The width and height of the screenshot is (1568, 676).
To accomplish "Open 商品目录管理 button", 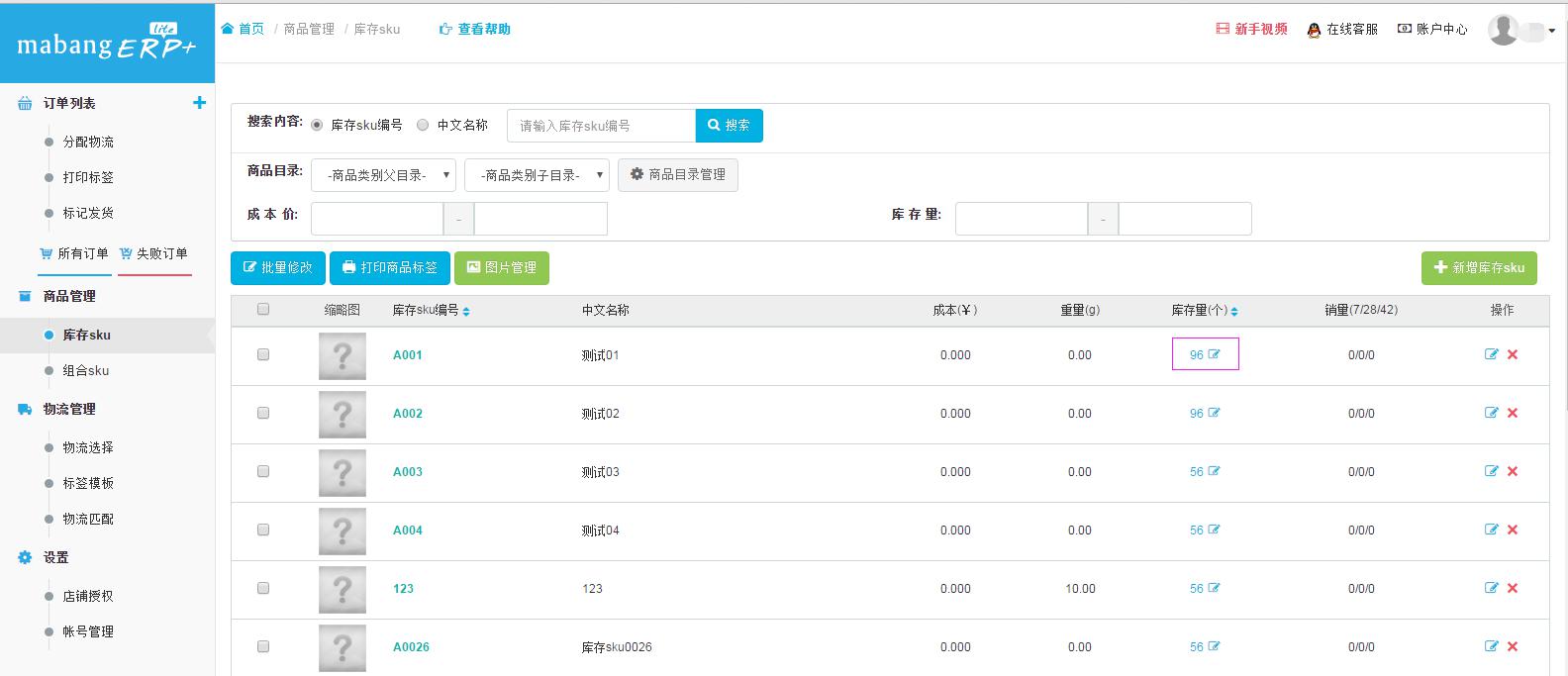I will point(678,175).
